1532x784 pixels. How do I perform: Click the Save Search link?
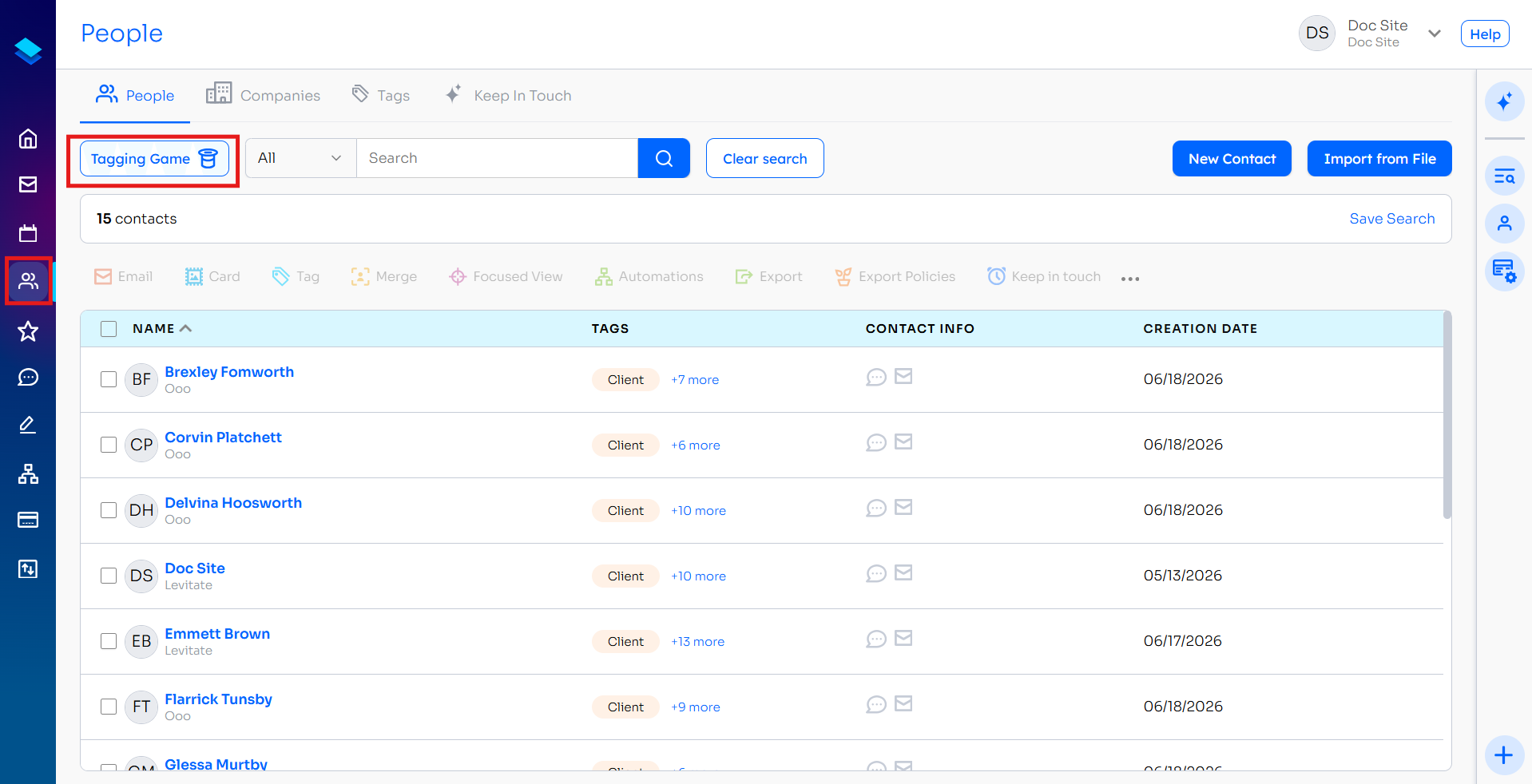point(1392,219)
